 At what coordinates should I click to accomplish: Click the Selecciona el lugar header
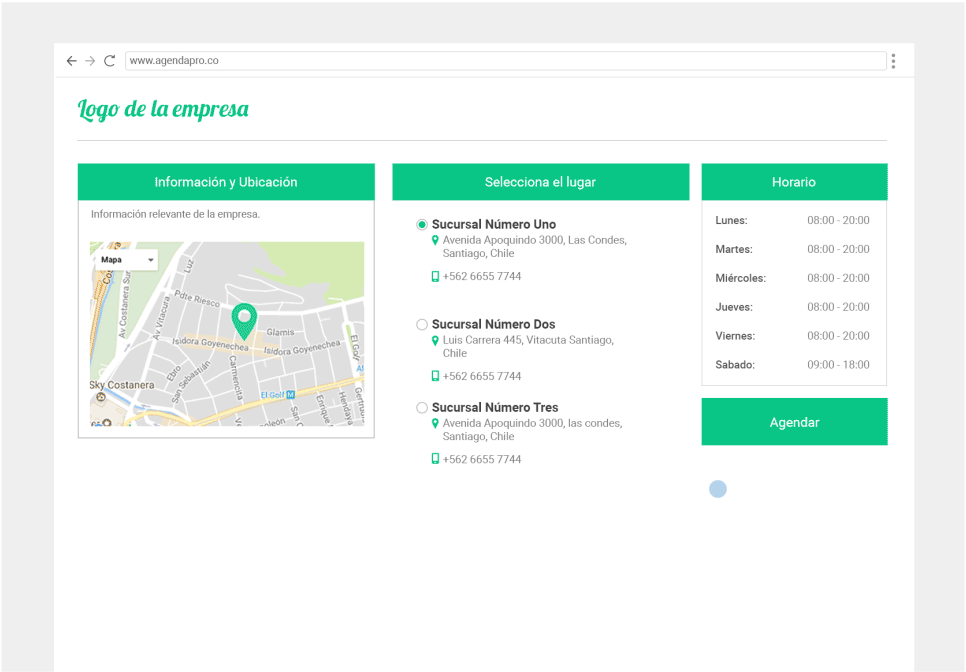pos(541,182)
